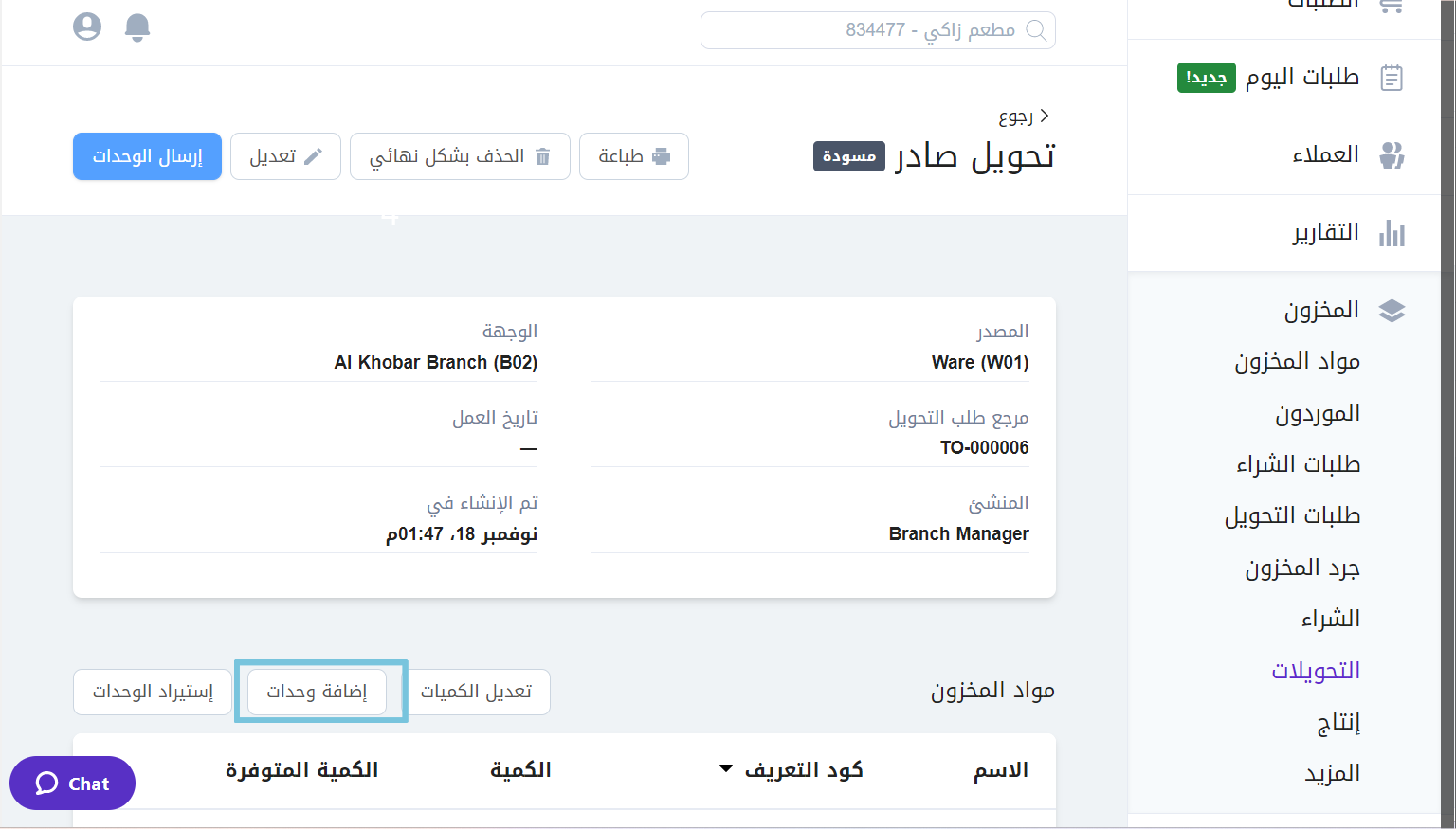Click the inventory layers icon
Viewport: 1456px width, 829px height.
[x=1391, y=311]
